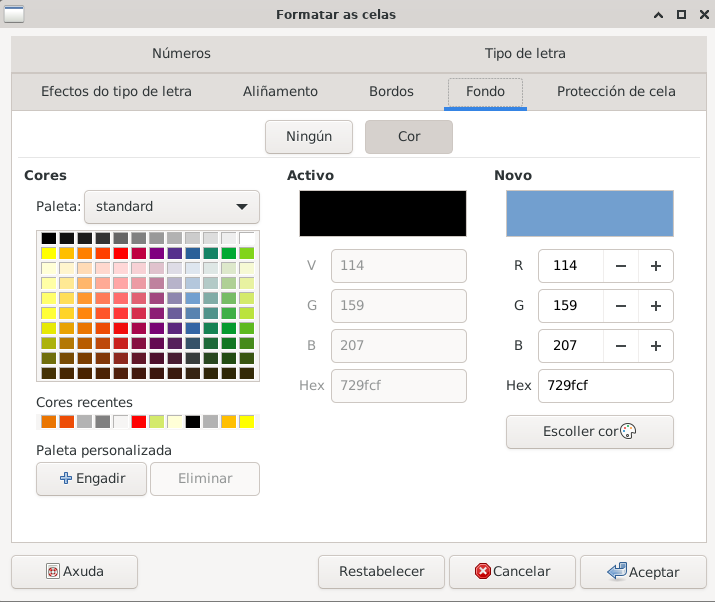The width and height of the screenshot is (715, 602).
Task: Select lime green swatch ending second row
Action: click(x=247, y=253)
